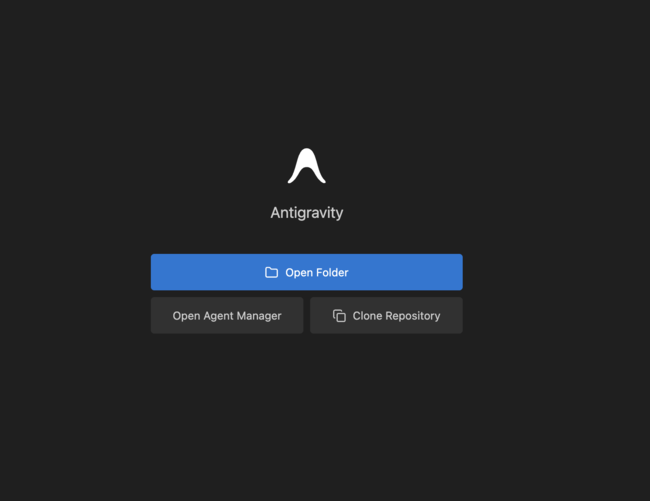650x501 pixels.
Task: Hit the overlapping squares clone icon
Action: point(339,316)
